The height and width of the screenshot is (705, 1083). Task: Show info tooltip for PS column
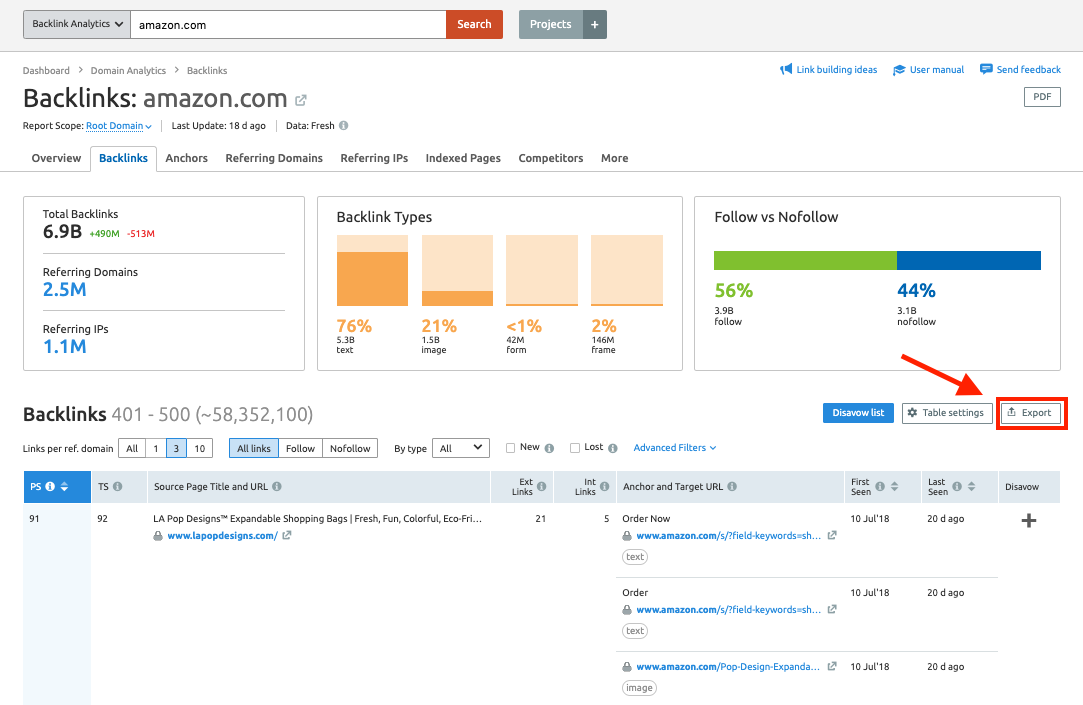point(50,487)
